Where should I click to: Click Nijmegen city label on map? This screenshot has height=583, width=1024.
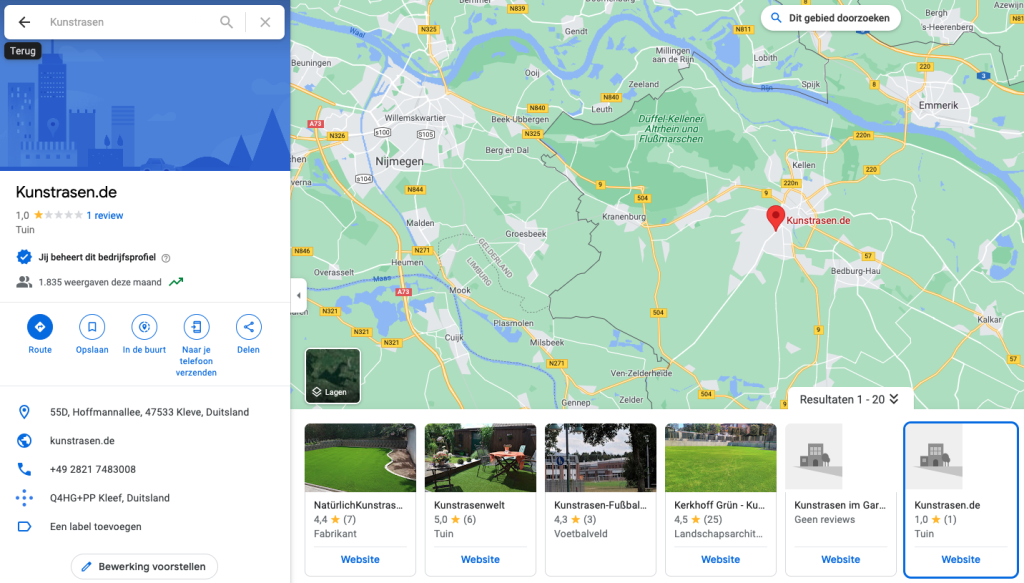click(399, 161)
